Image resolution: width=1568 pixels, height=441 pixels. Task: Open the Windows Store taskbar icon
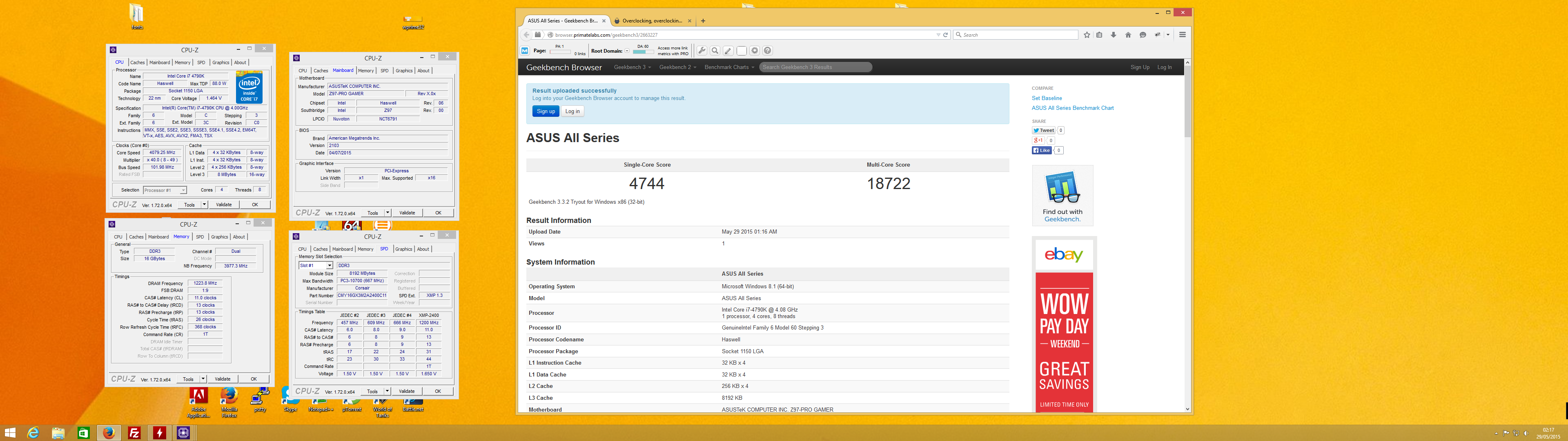point(83,433)
